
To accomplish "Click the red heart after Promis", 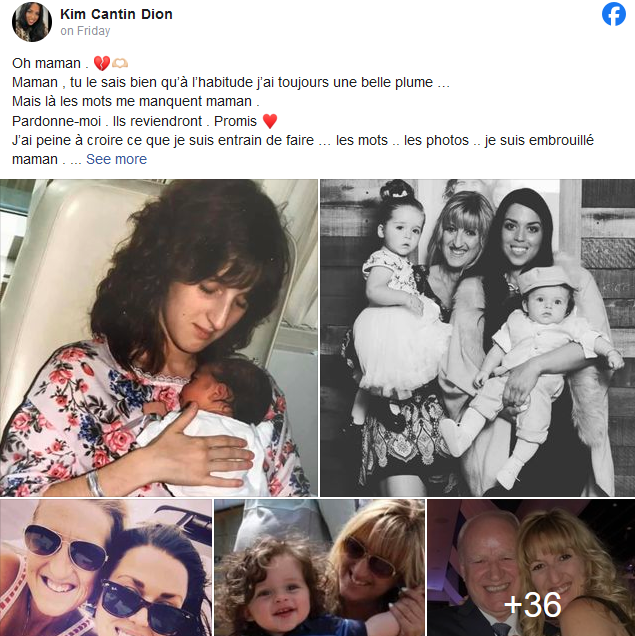I will pyautogui.click(x=270, y=121).
